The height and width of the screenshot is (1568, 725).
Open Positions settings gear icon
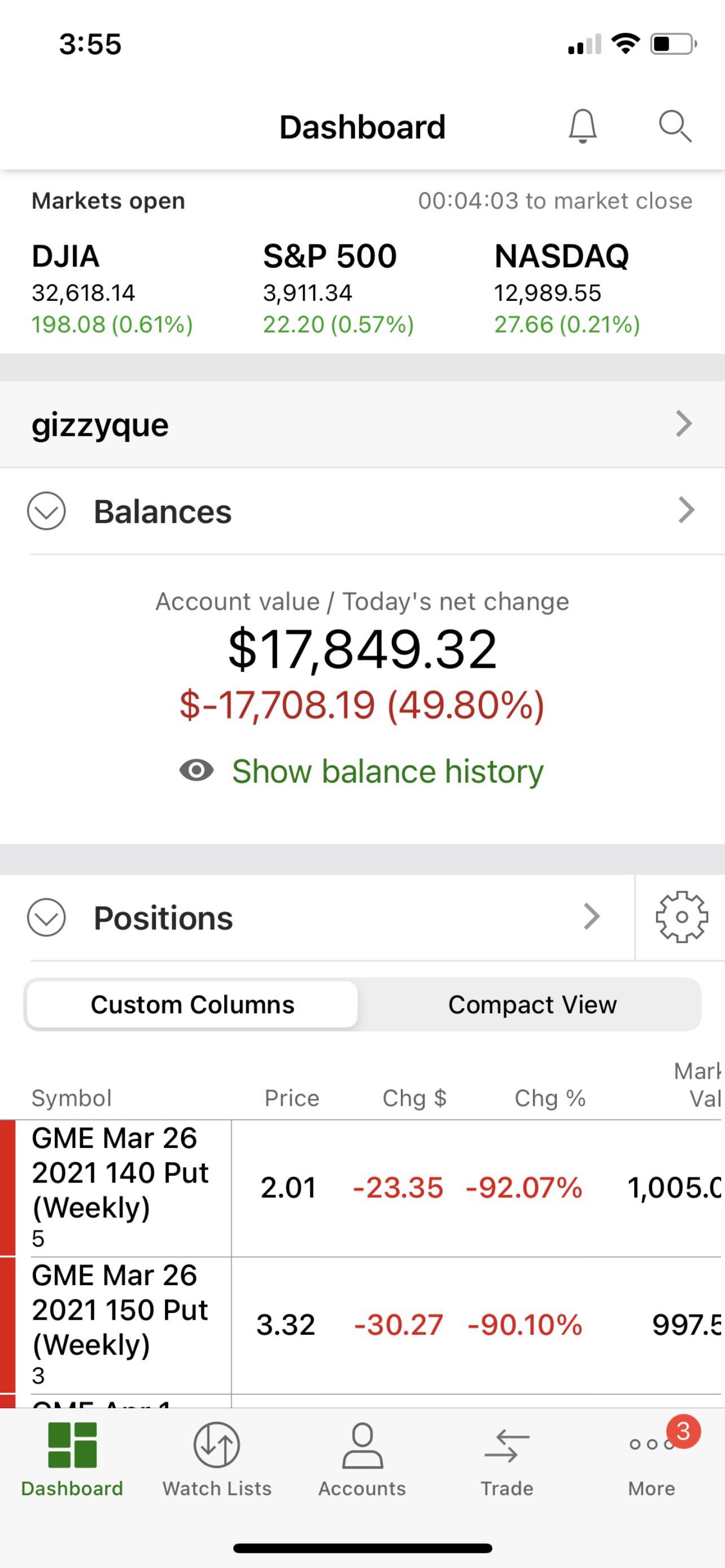pyautogui.click(x=681, y=917)
